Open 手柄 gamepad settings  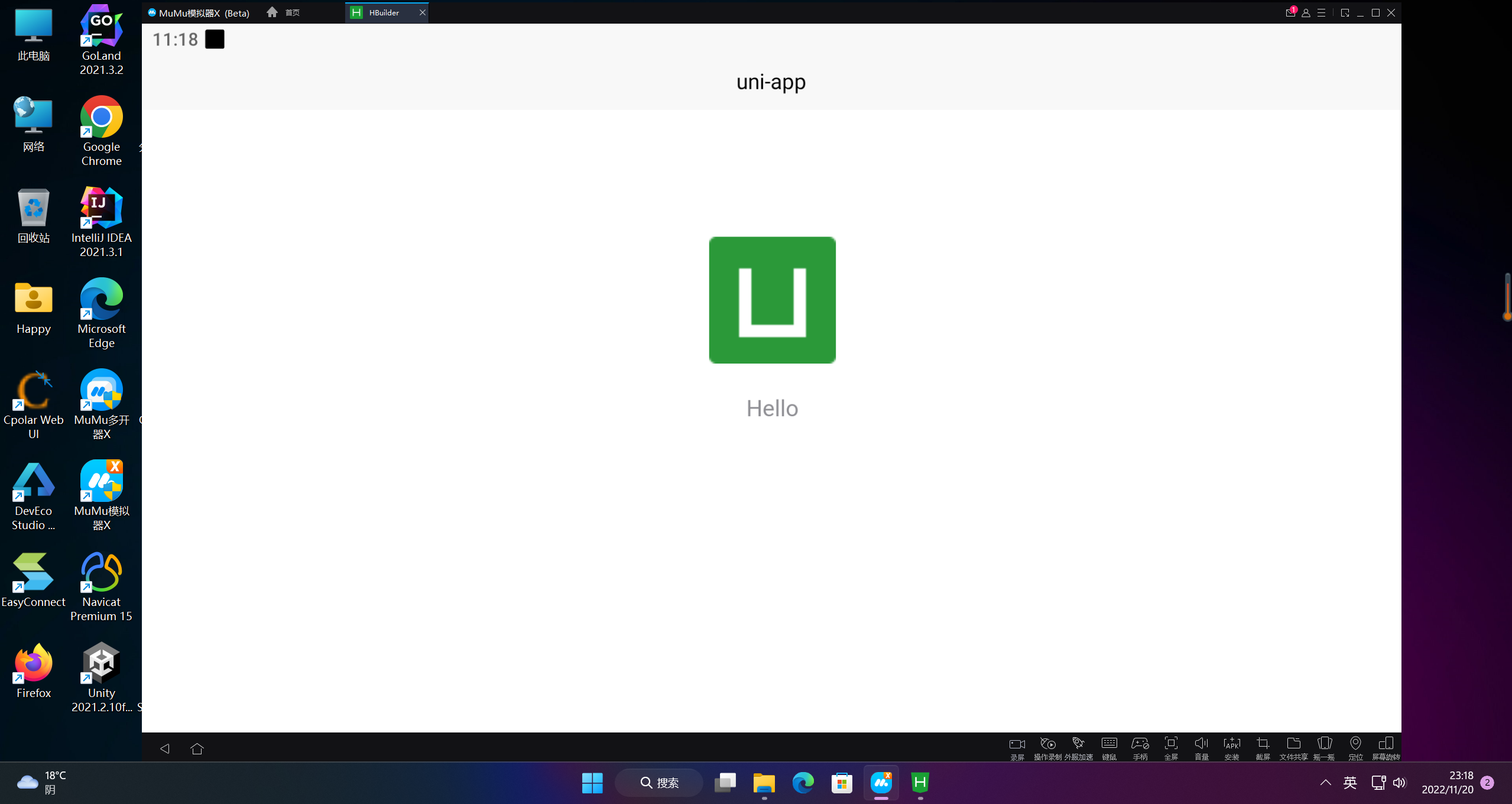pyautogui.click(x=1140, y=748)
